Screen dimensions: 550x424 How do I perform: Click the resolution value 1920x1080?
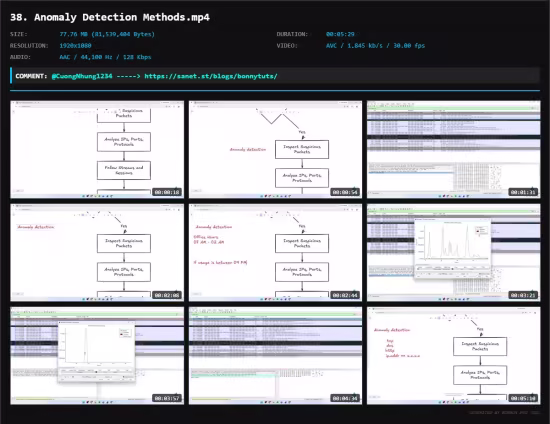coord(75,46)
